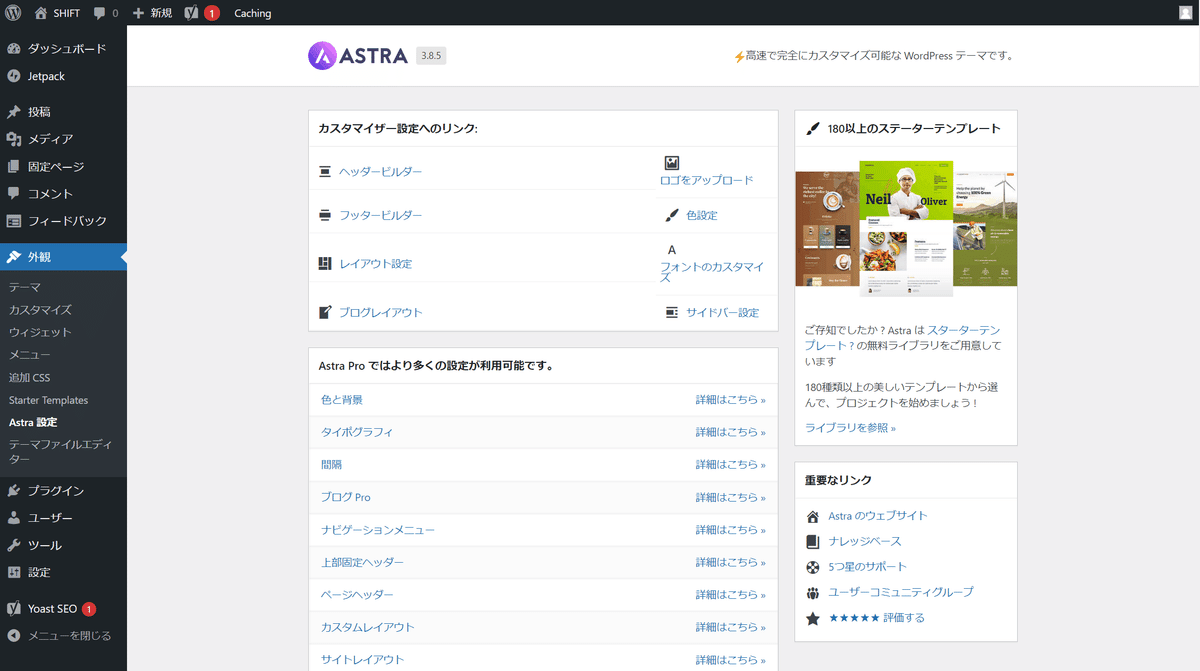This screenshot has height=671, width=1200.
Task: Open テーマ submenu item
Action: click(x=25, y=287)
